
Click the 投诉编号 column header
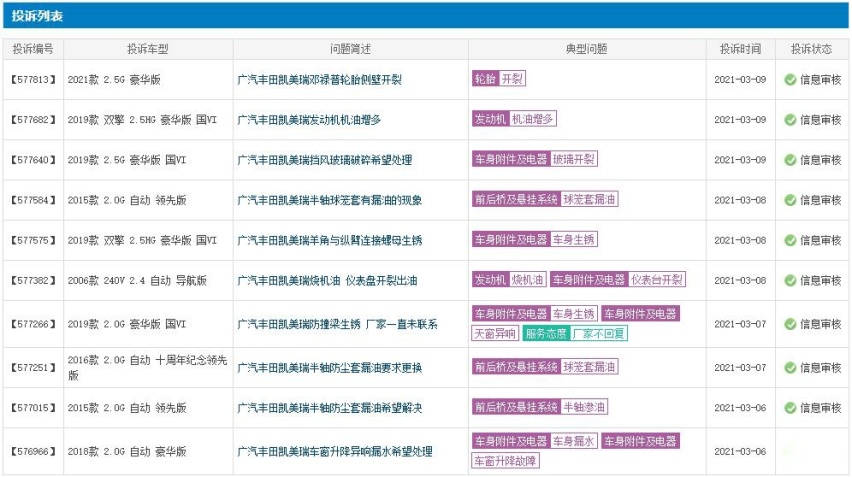33,49
